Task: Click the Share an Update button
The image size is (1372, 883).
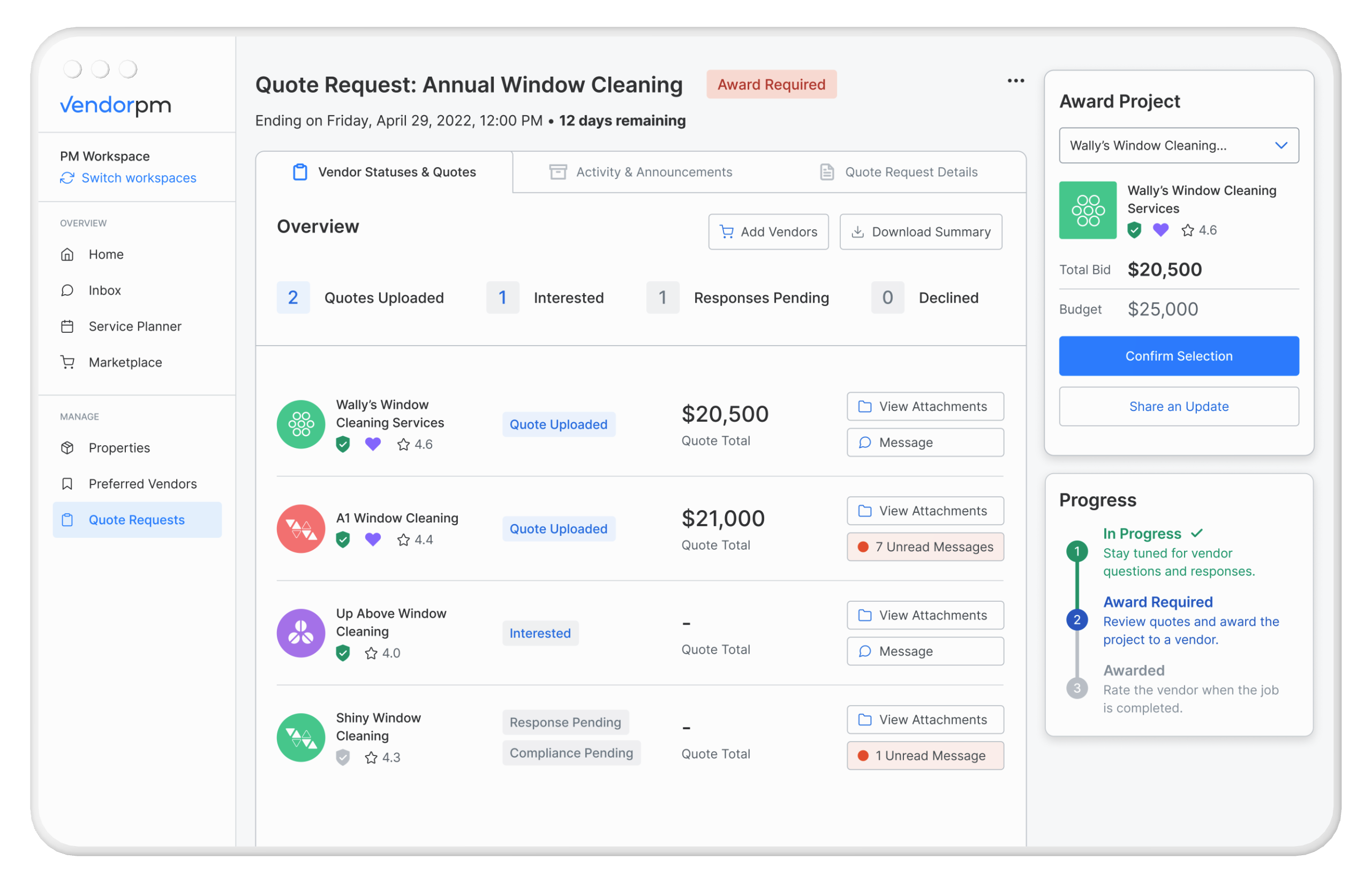Action: [x=1178, y=407]
